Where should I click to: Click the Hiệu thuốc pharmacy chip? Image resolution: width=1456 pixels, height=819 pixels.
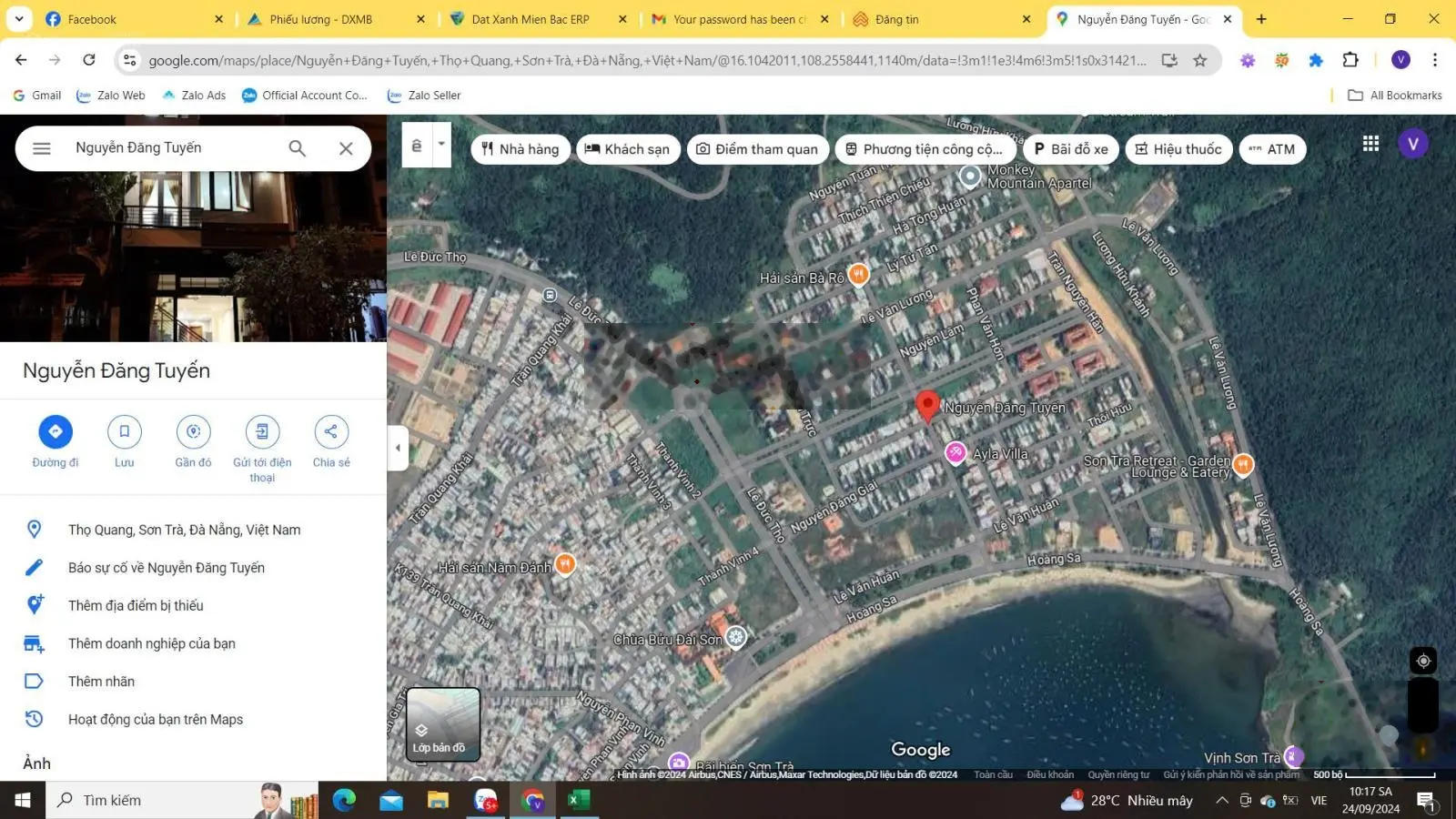[1178, 149]
